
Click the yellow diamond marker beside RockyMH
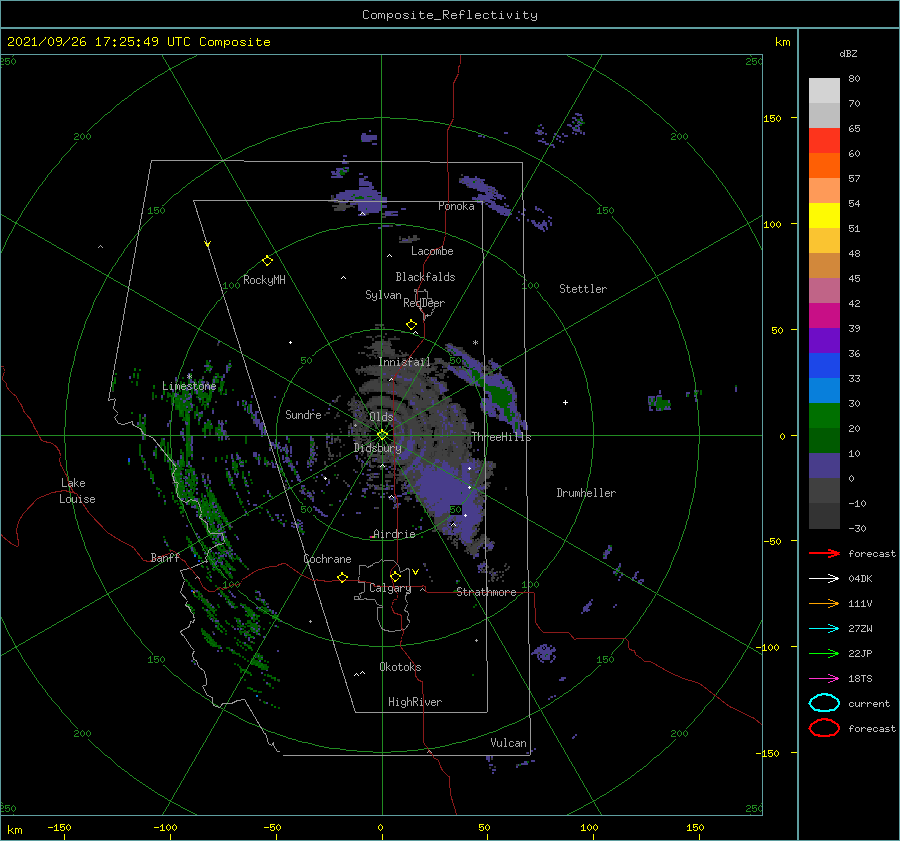[x=267, y=261]
